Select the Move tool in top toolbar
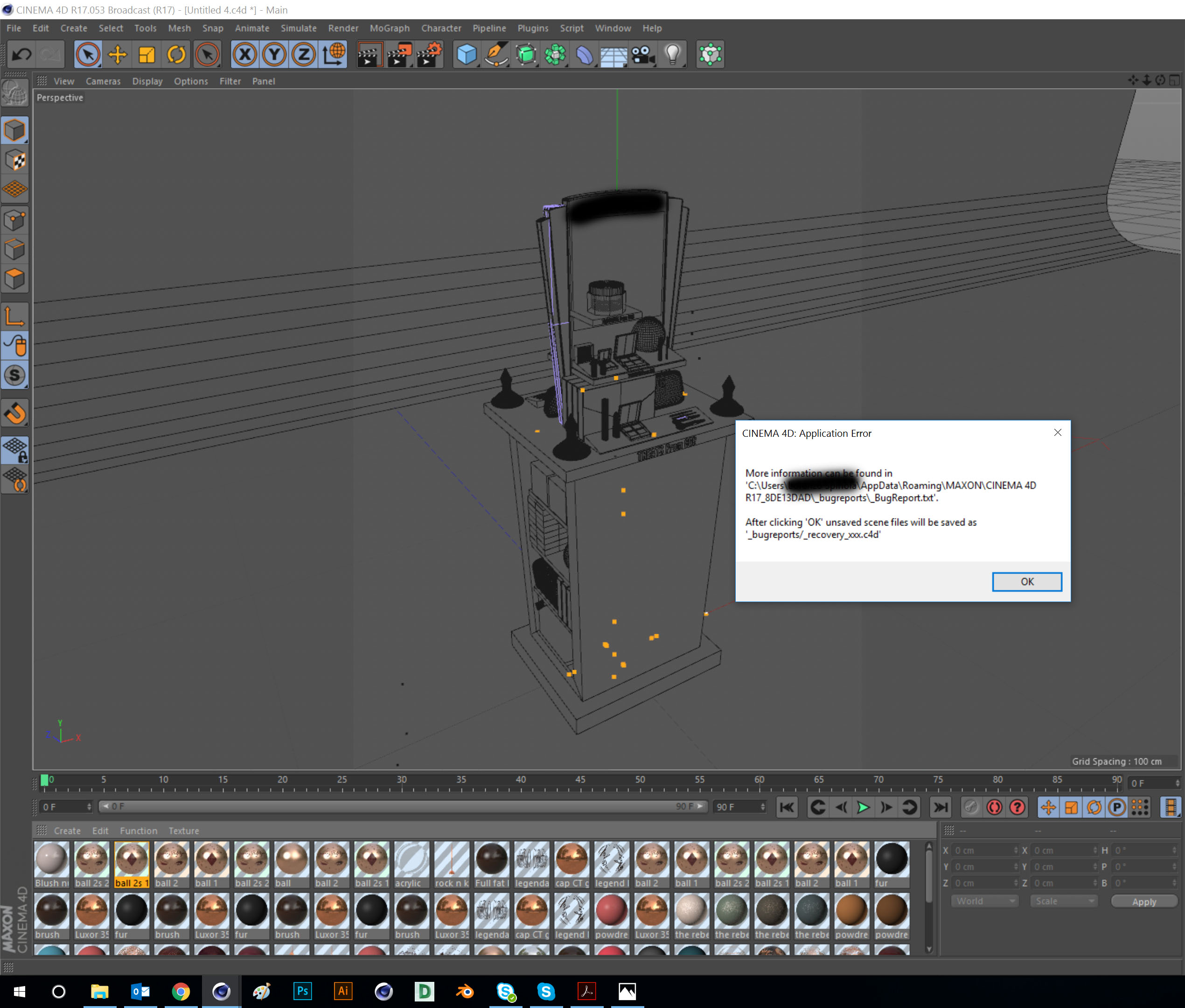Screen dimensions: 1185x1008 (118, 55)
